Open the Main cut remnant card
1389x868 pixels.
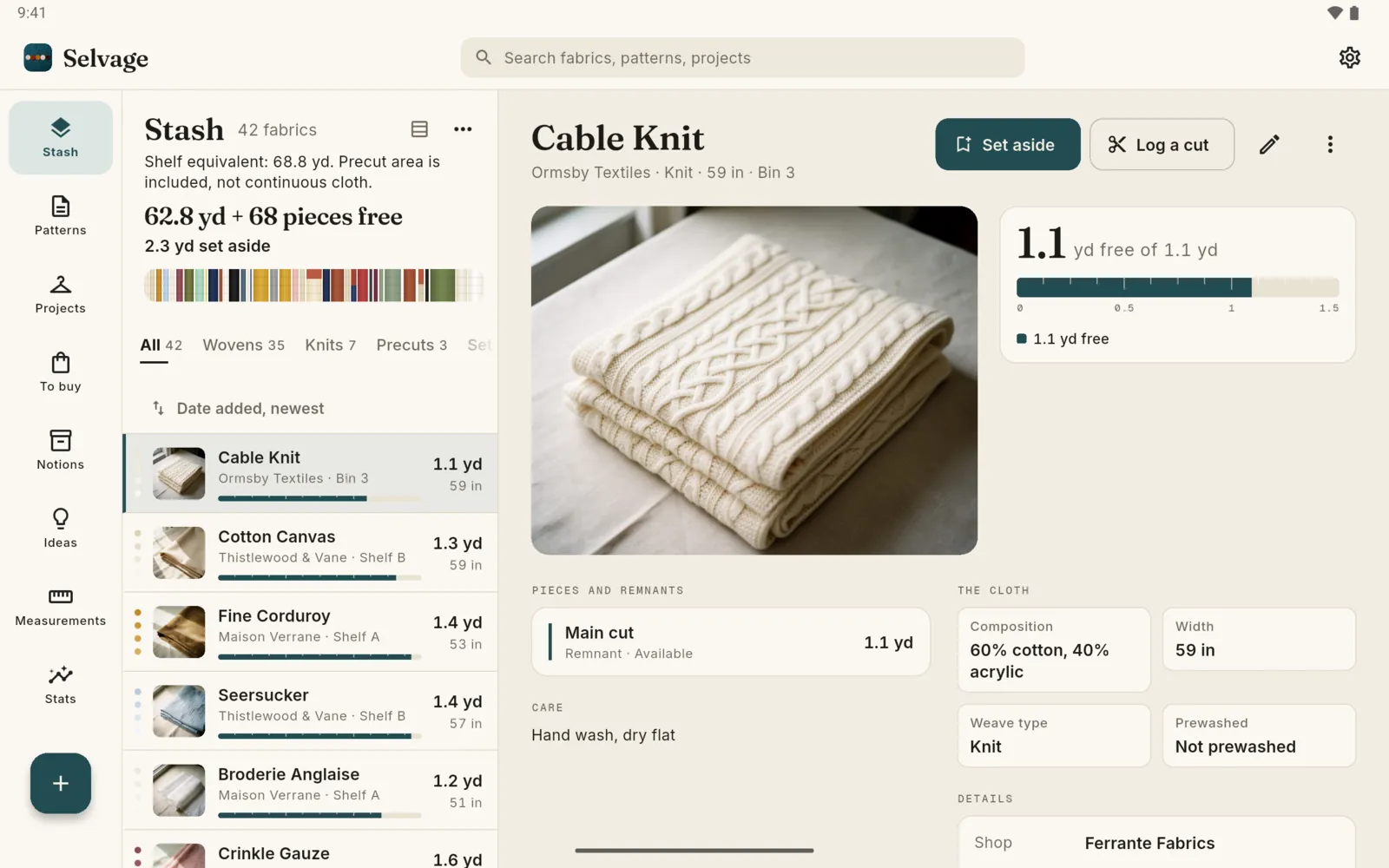pos(731,641)
